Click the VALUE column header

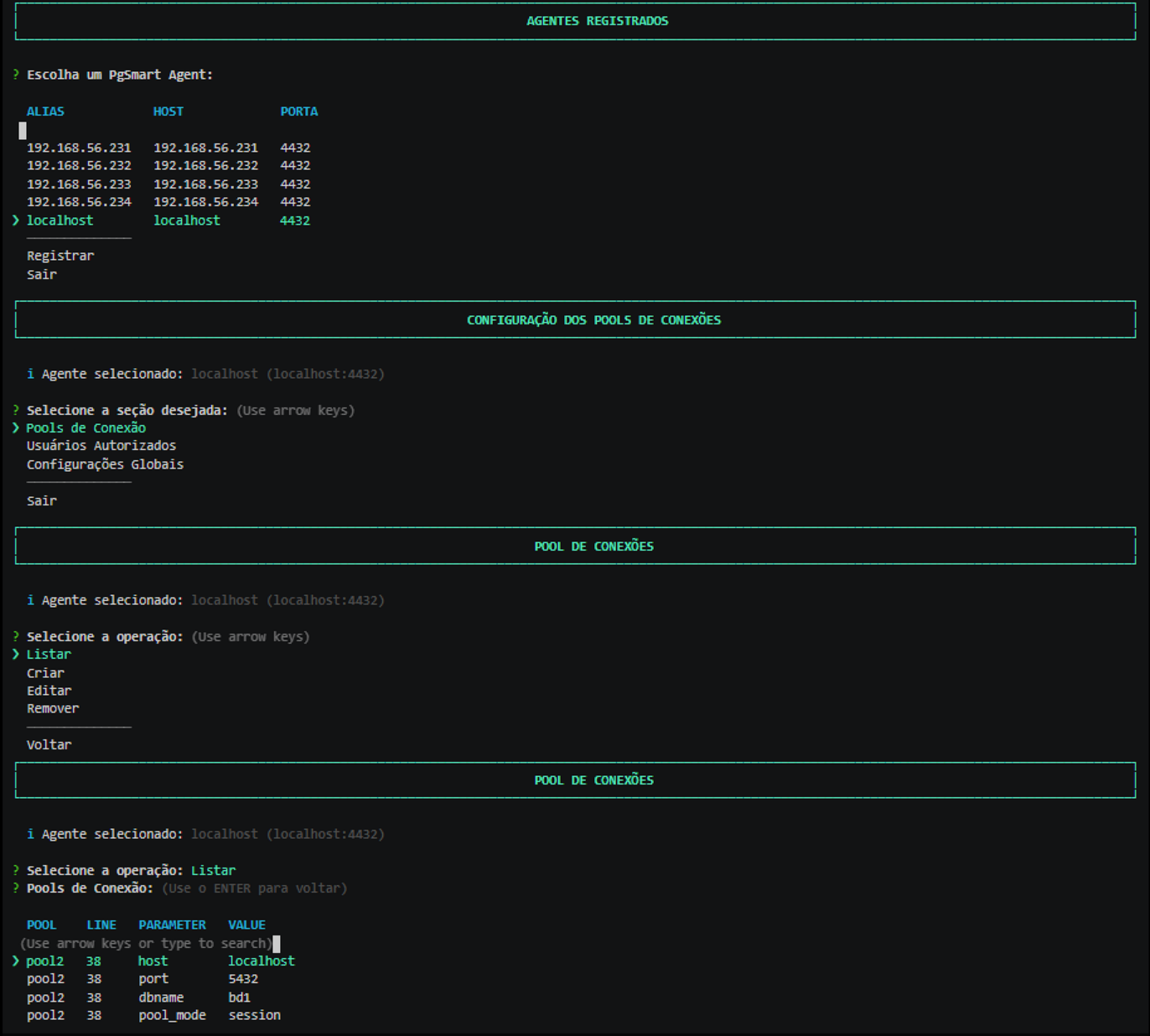point(246,925)
